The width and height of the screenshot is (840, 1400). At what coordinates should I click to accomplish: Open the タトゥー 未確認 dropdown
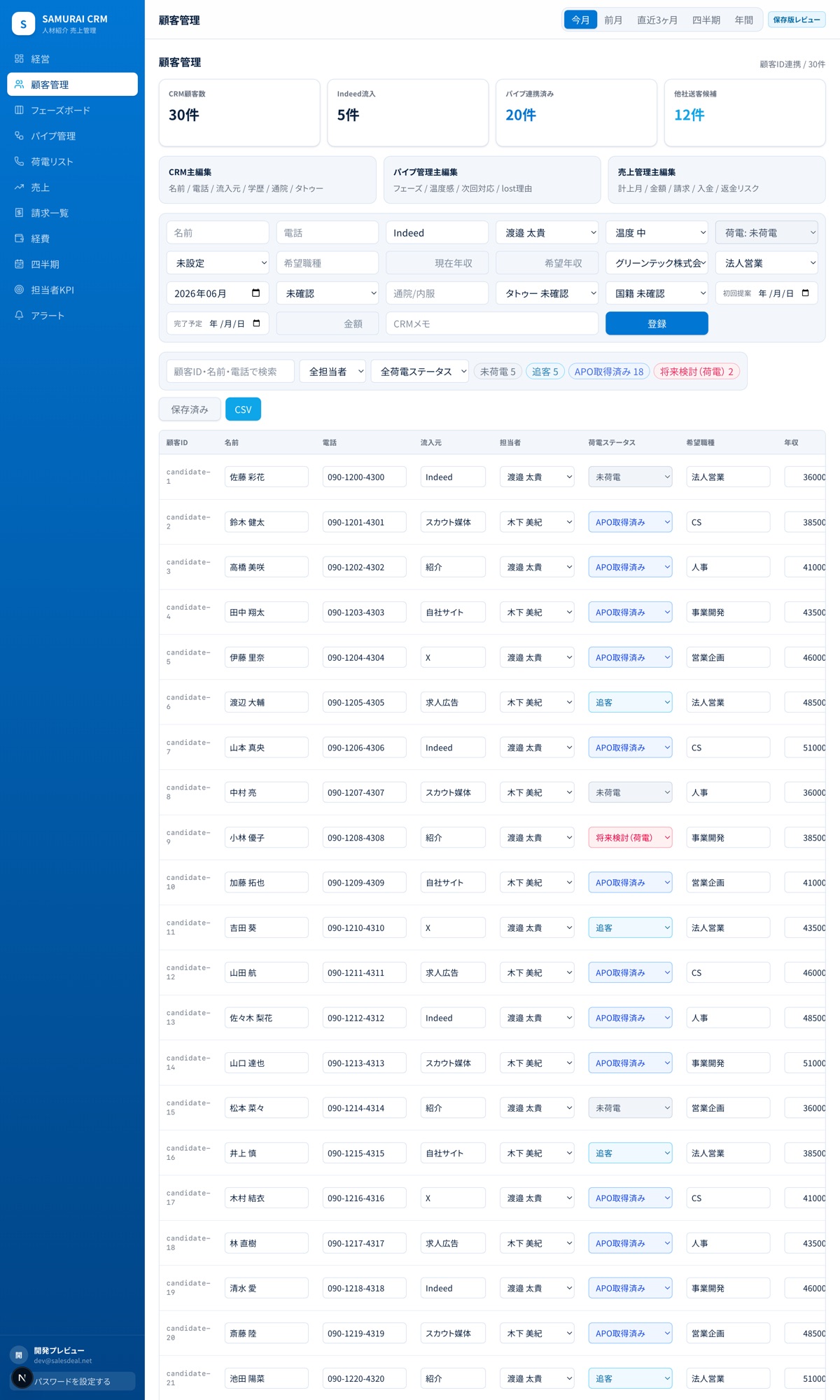(547, 293)
